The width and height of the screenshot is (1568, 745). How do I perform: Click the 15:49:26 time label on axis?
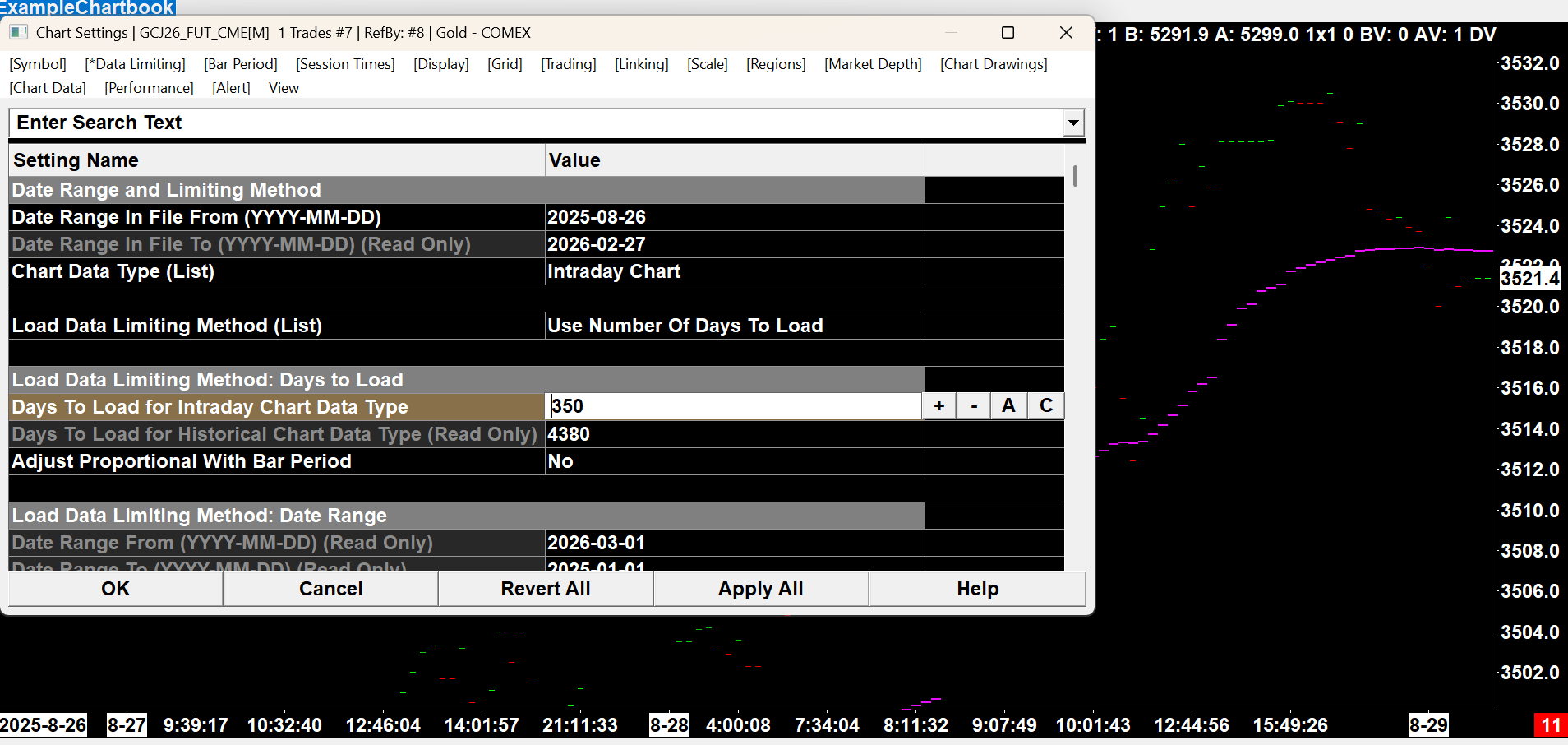pyautogui.click(x=1290, y=725)
